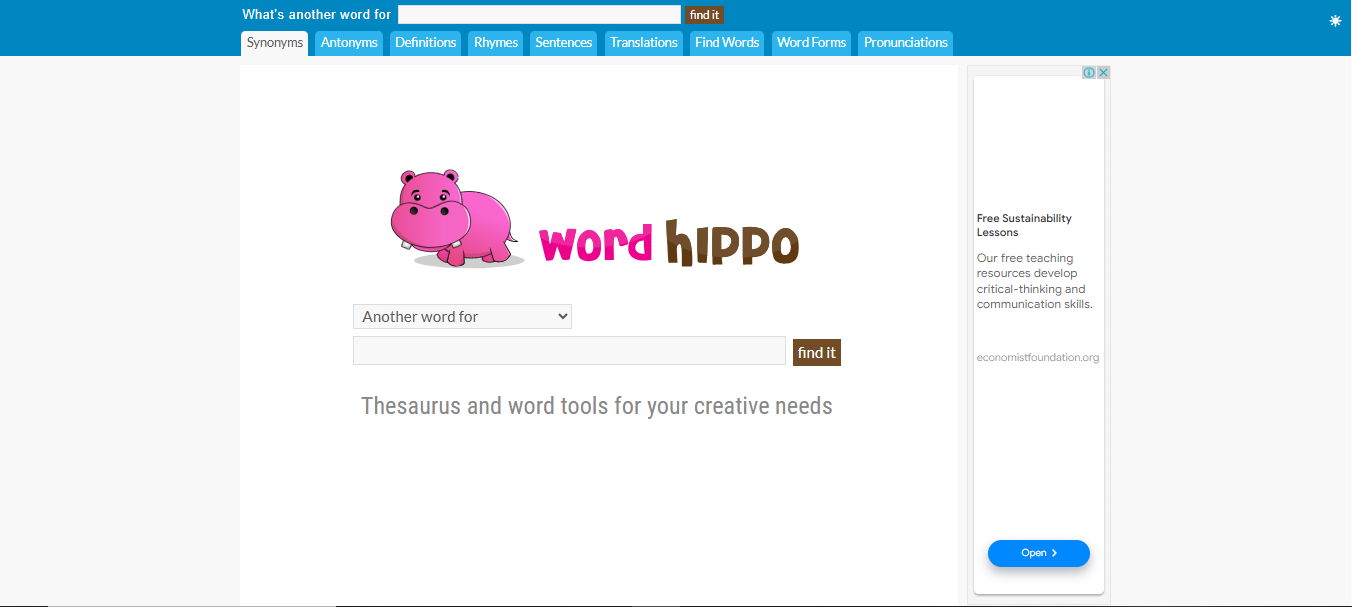The image size is (1352, 607).
Task: Expand the "Another word for" dropdown
Action: pos(462,317)
